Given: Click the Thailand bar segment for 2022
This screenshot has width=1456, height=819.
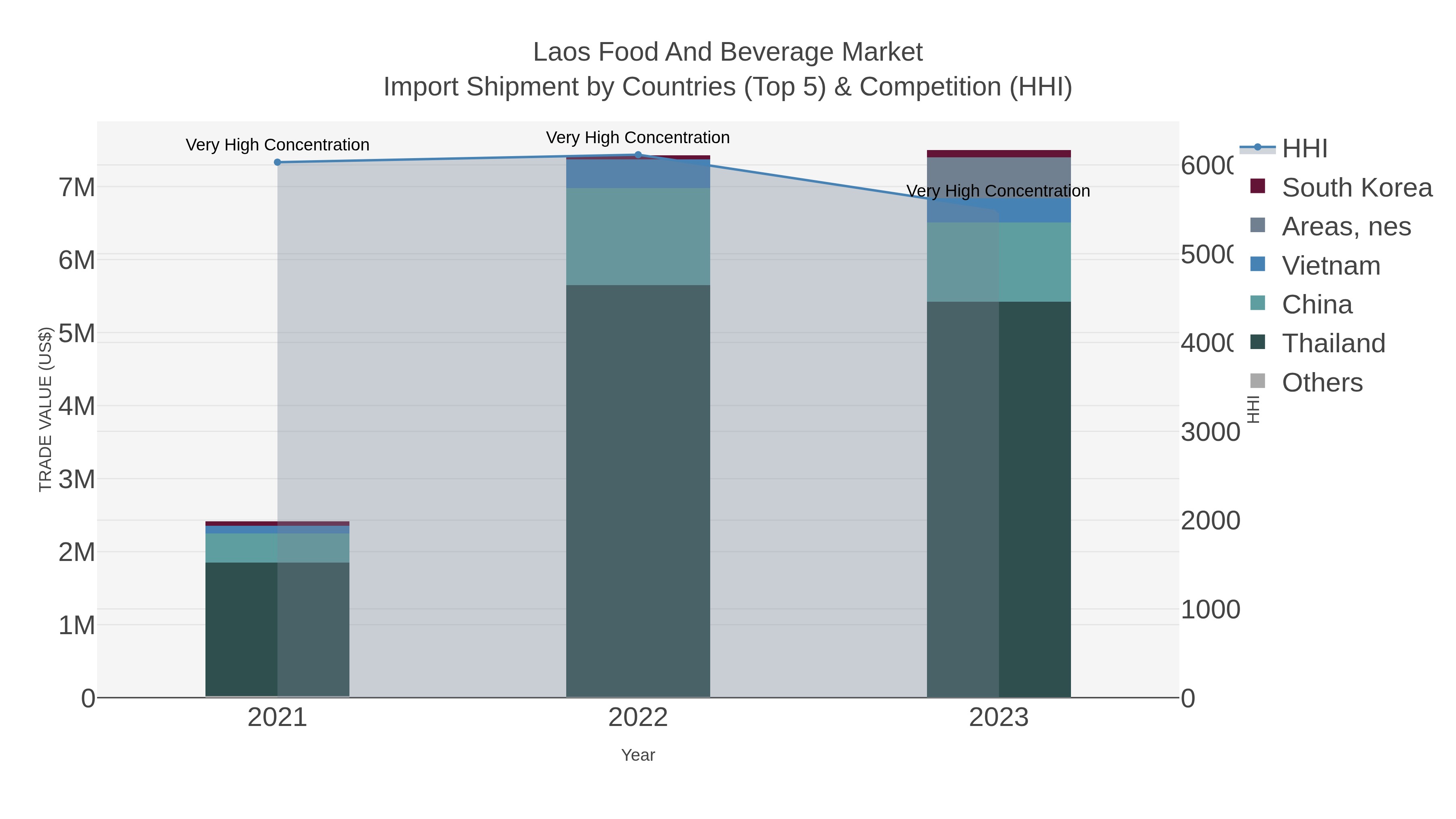Looking at the screenshot, I should click(638, 491).
